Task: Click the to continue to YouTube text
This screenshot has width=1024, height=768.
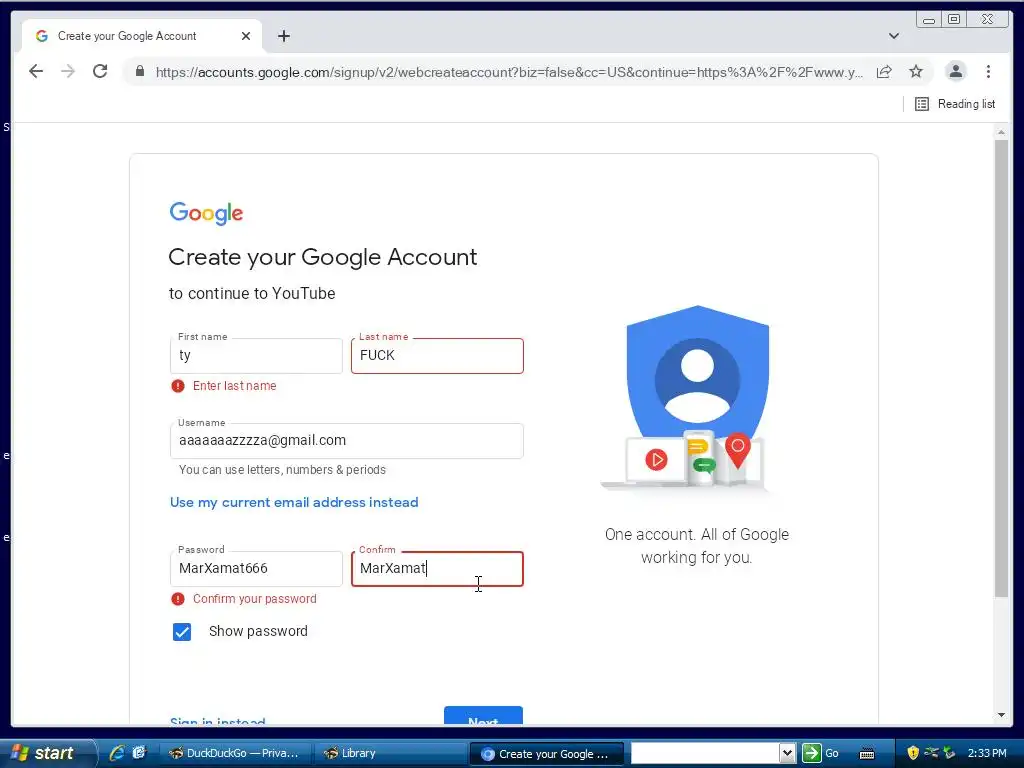Action: point(252,293)
